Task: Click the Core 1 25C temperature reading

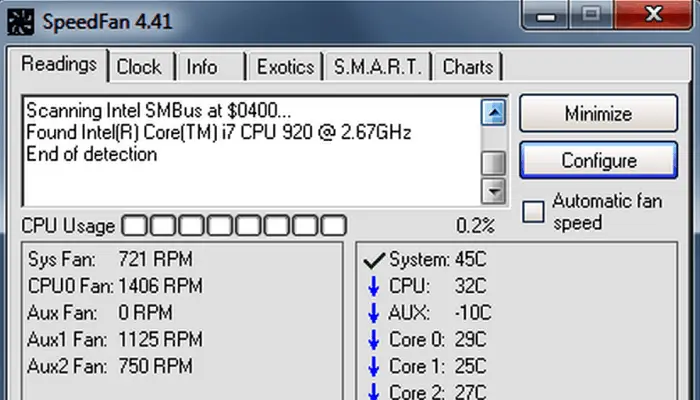Action: (438, 367)
